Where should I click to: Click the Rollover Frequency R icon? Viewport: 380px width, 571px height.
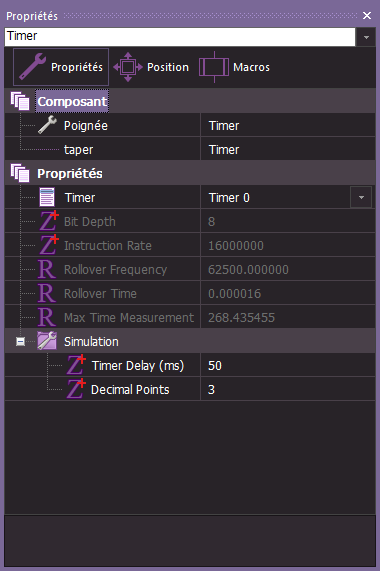47,269
